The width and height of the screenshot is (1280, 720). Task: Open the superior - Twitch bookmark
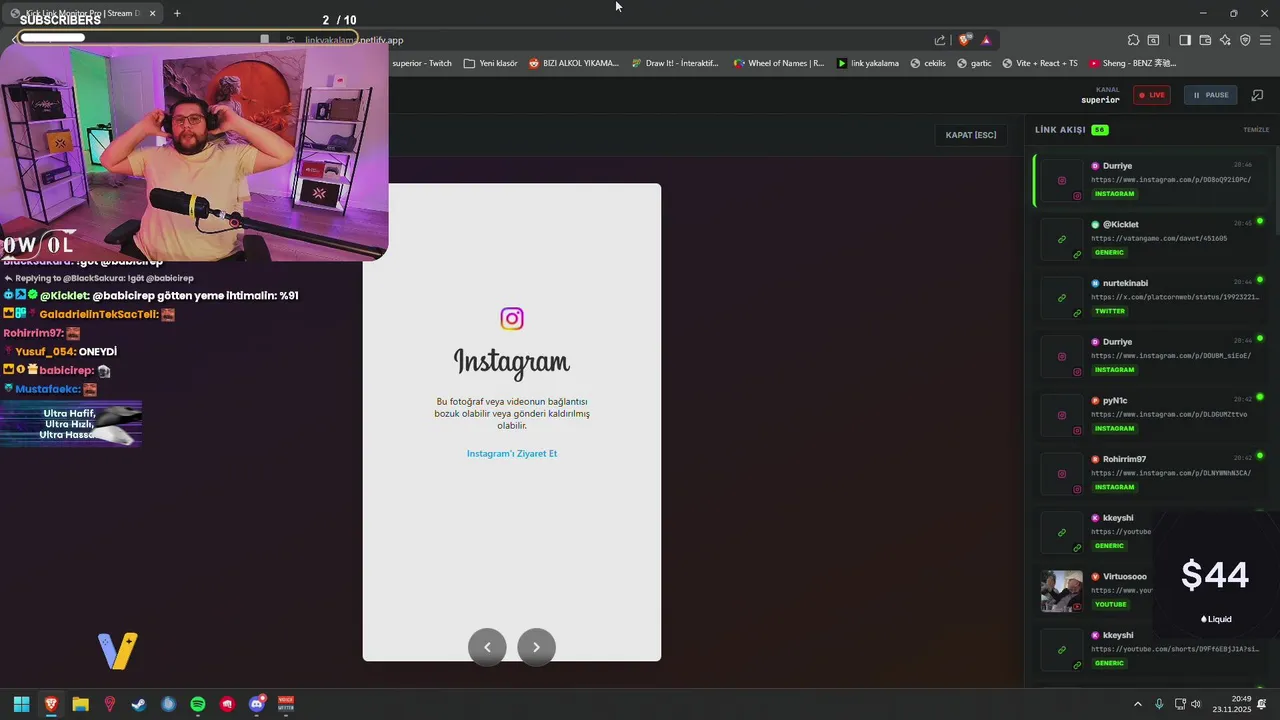pos(422,63)
